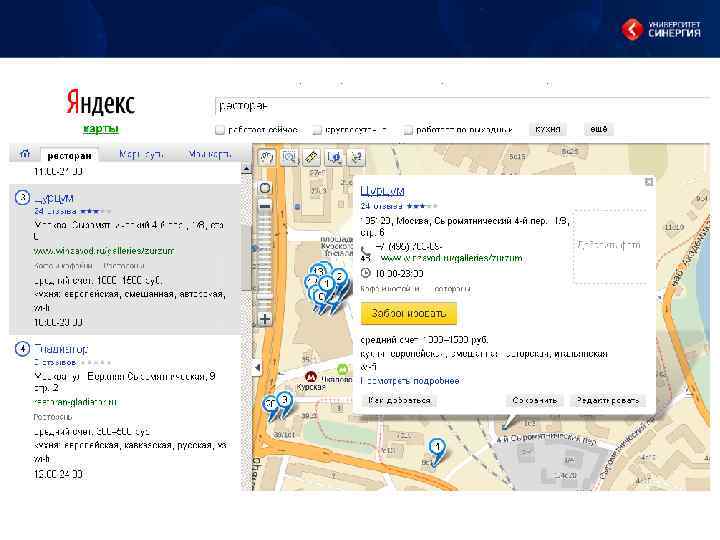This screenshot has height=540, width=720.
Task: Switch to the 'Маршруты' tab
Action: tap(141, 154)
